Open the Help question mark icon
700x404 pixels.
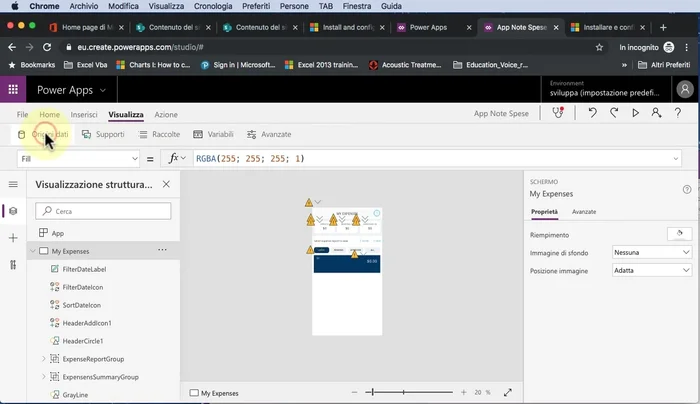(678, 113)
